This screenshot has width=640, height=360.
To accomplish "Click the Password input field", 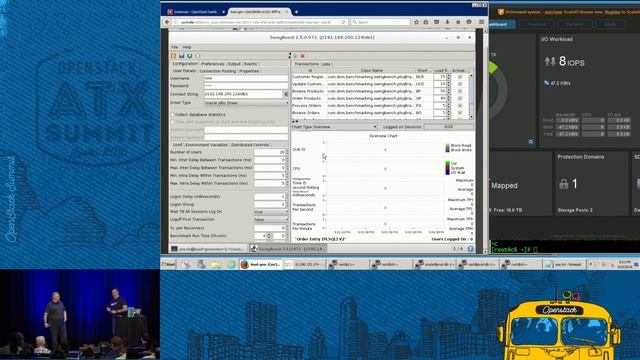I will click(246, 86).
